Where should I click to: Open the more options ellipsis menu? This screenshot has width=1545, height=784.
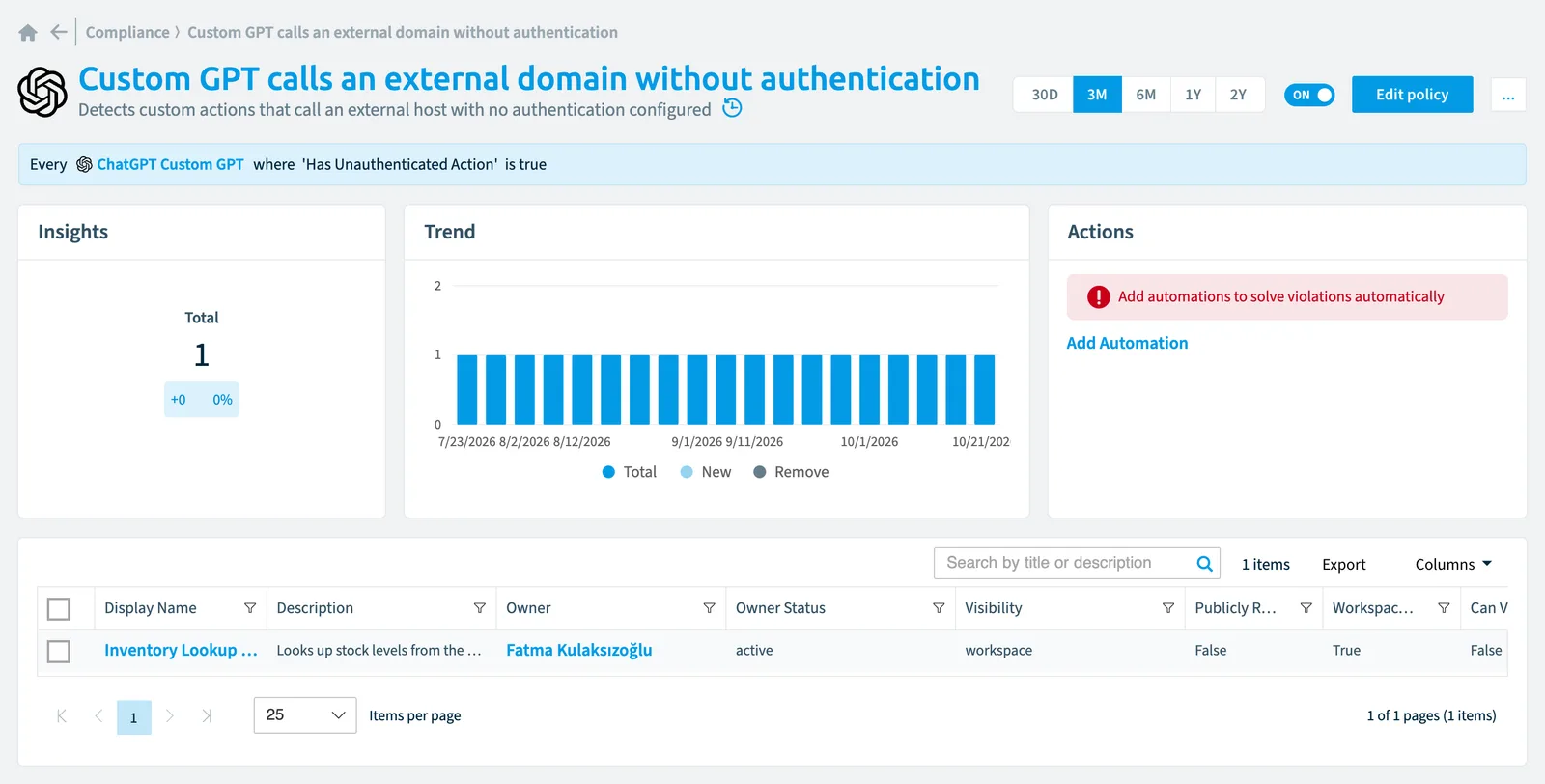(1508, 95)
